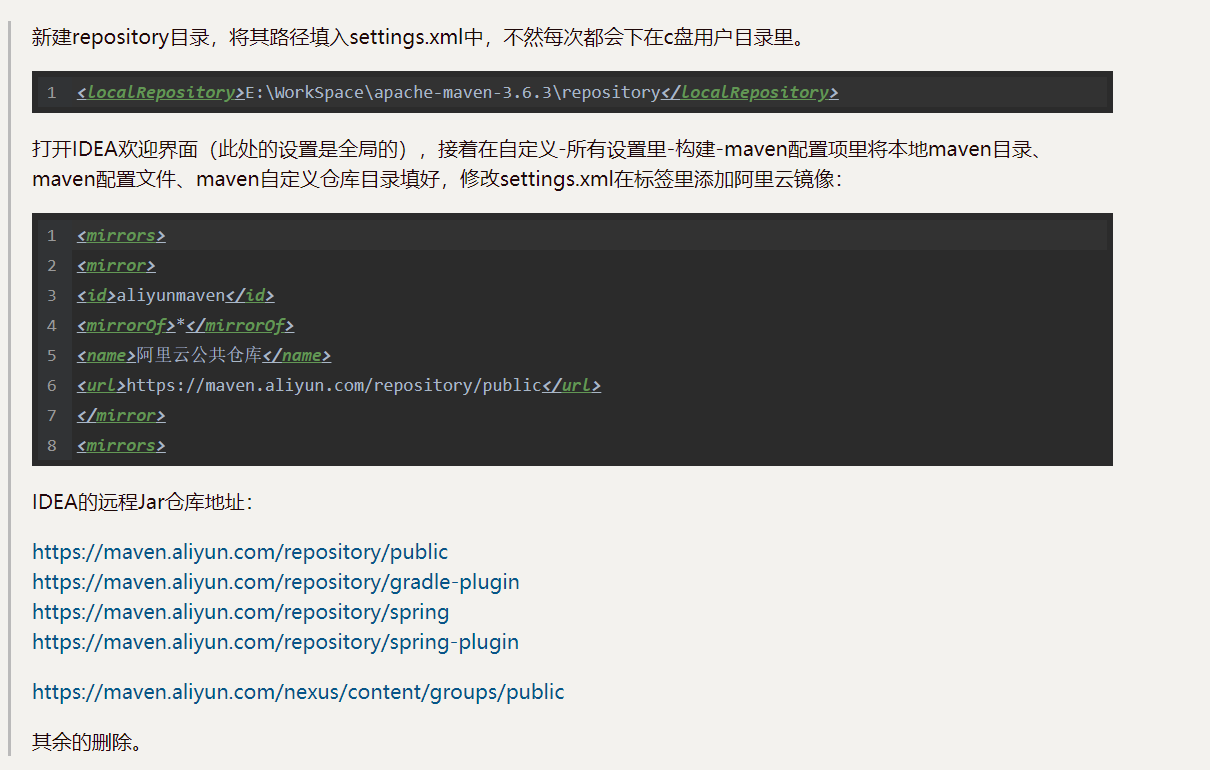Open the nexus content groups public link
Image resolution: width=1210 pixels, height=770 pixels.
click(298, 691)
